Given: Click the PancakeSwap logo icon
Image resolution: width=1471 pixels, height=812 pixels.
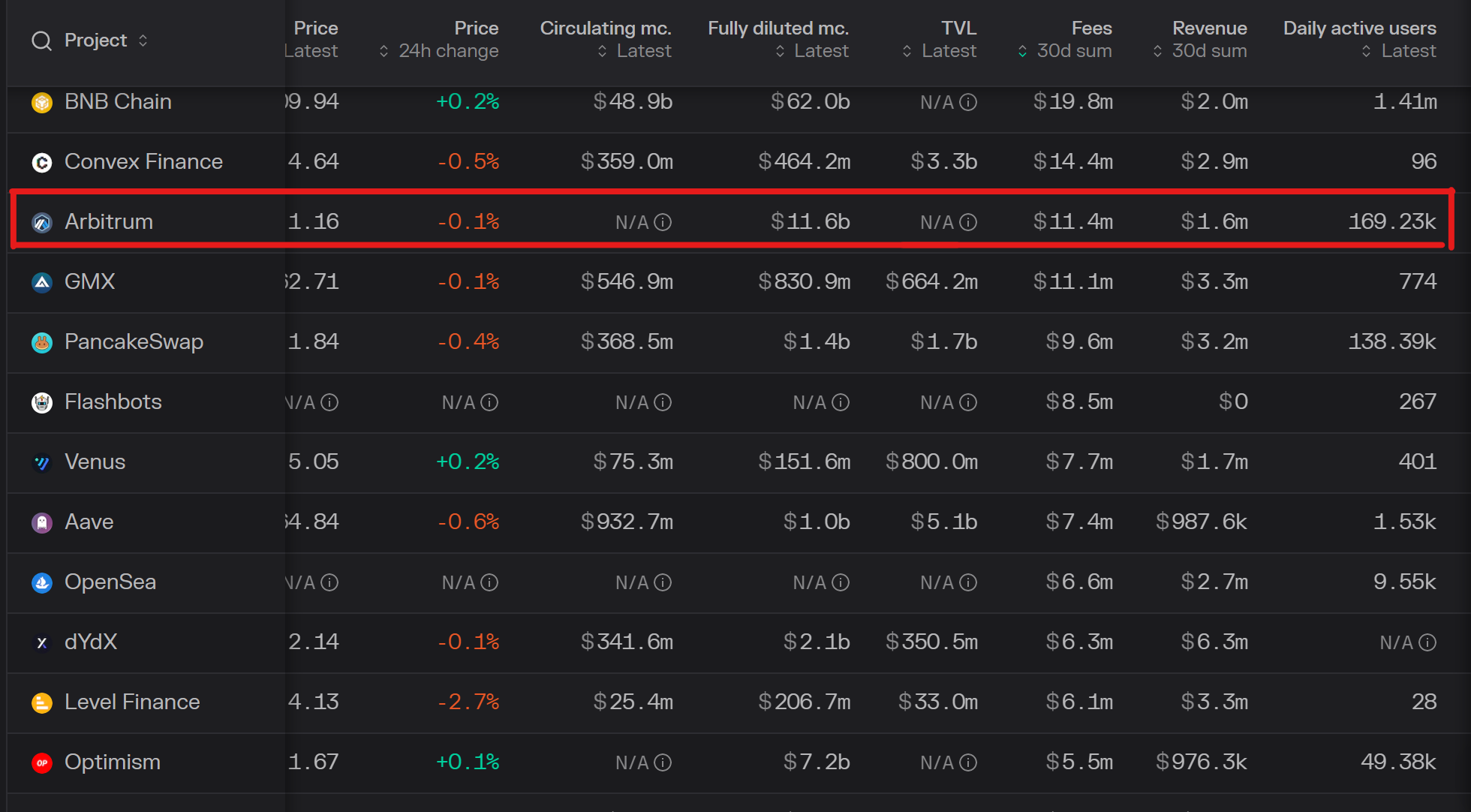Looking at the screenshot, I should 42,342.
